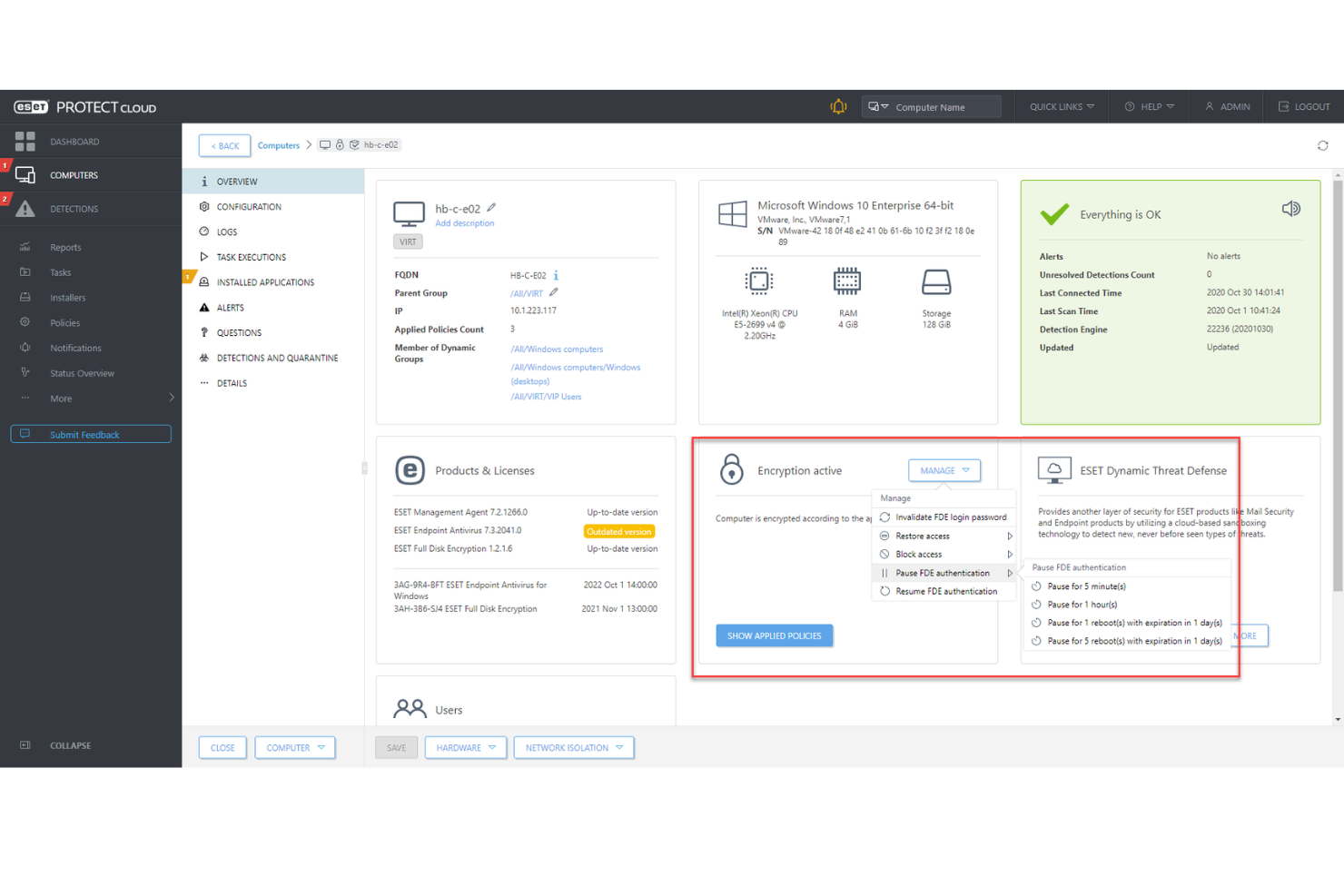Open Status Overview in the sidebar
This screenshot has height=896, width=1344.
(82, 372)
